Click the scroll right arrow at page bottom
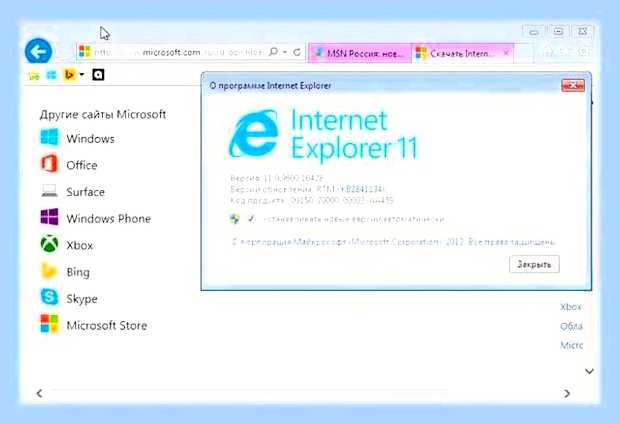 pos(567,394)
